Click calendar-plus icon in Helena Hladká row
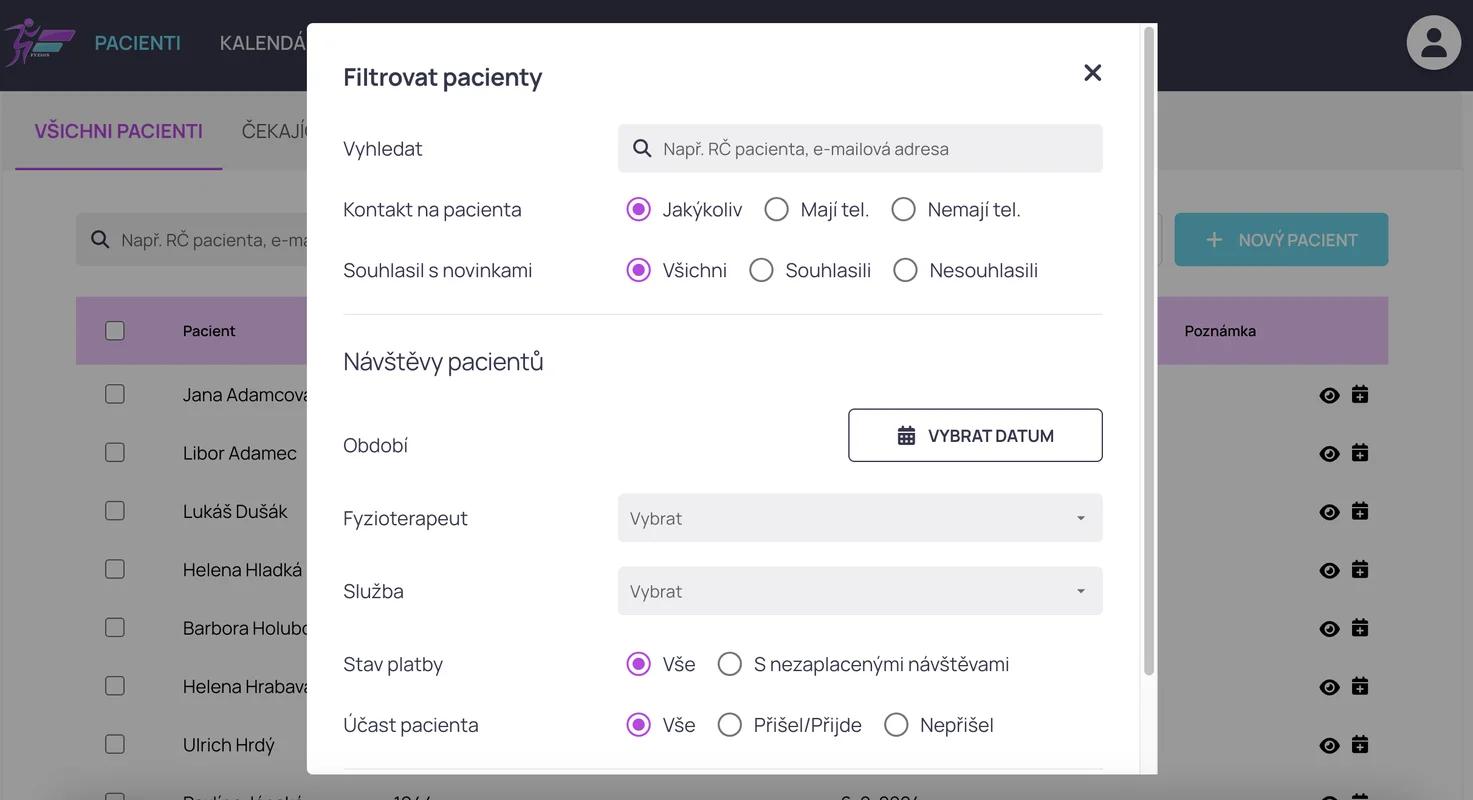This screenshot has height=800, width=1473. (1360, 570)
